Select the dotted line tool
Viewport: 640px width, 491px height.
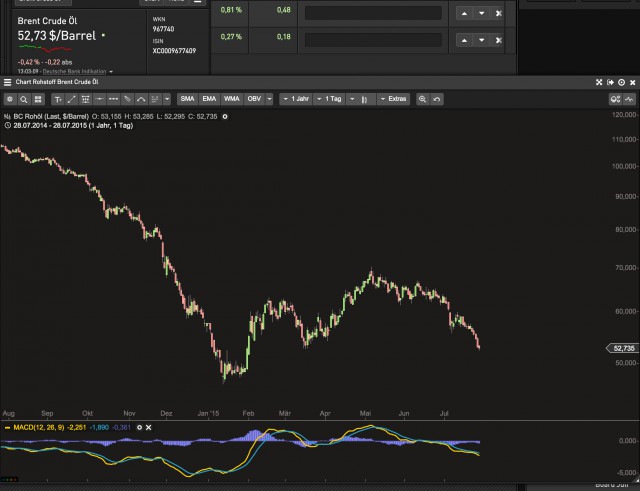[113, 99]
